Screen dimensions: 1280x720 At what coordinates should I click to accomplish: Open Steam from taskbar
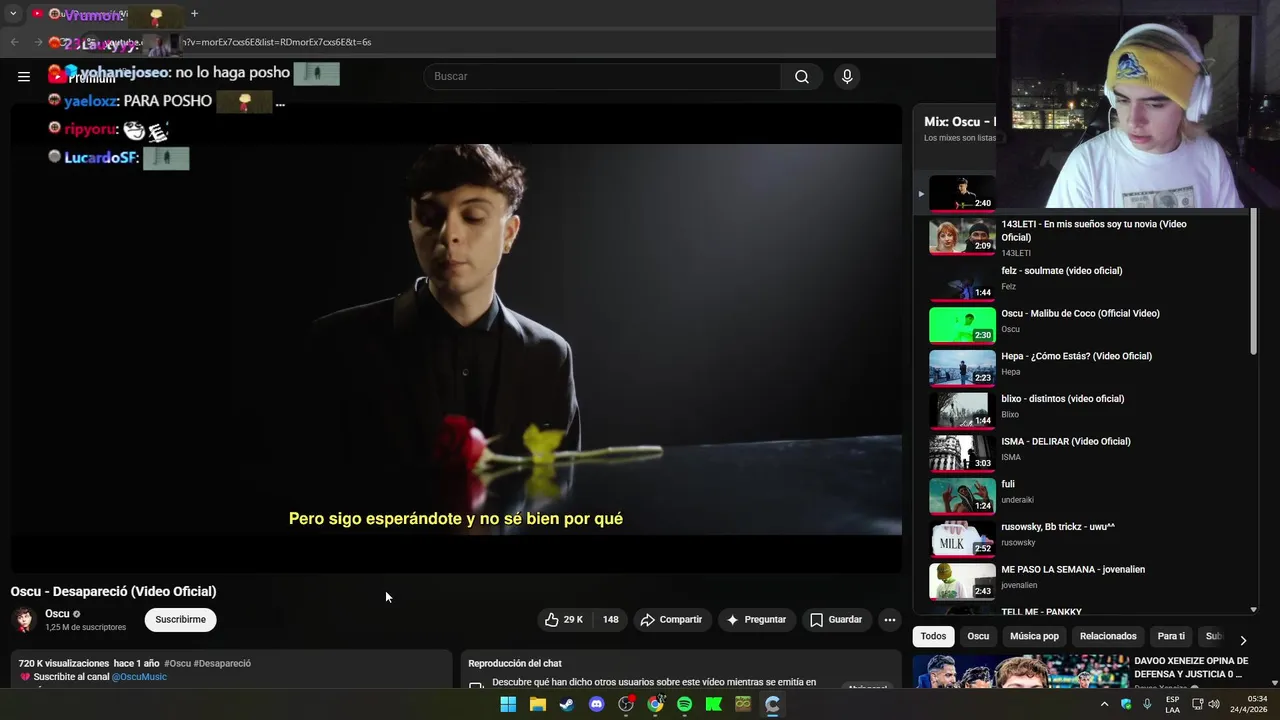(567, 704)
